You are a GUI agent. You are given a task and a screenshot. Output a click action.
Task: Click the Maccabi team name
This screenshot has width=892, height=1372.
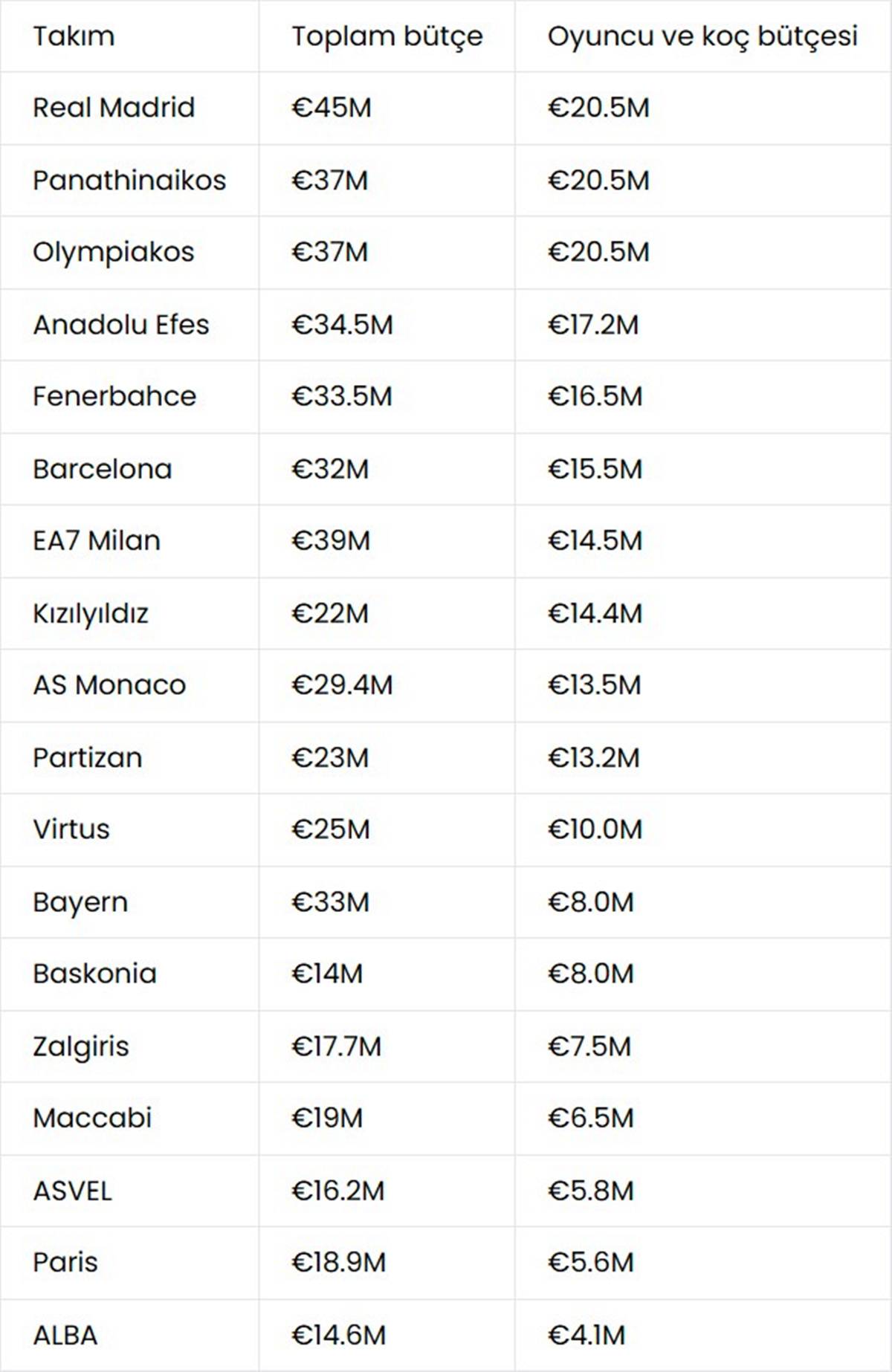(92, 1118)
